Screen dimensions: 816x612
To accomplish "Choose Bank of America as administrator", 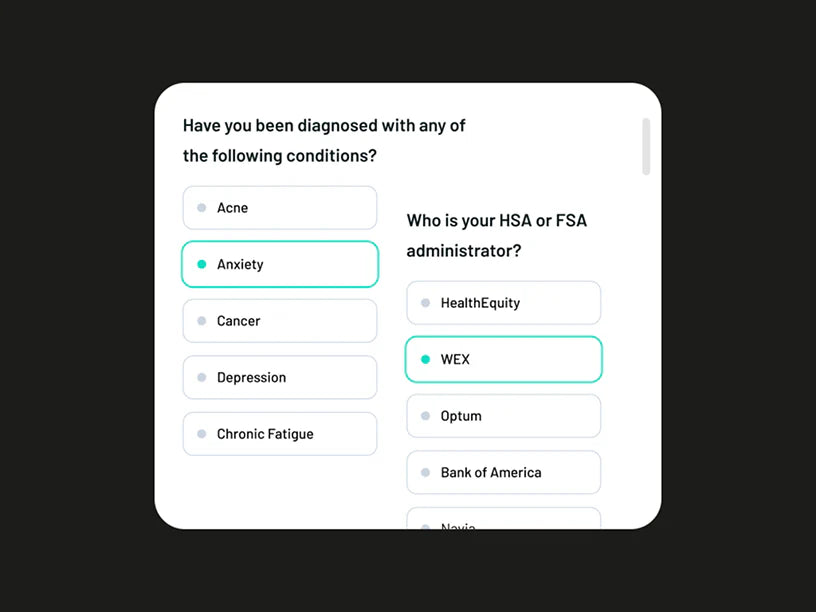I will pos(503,472).
